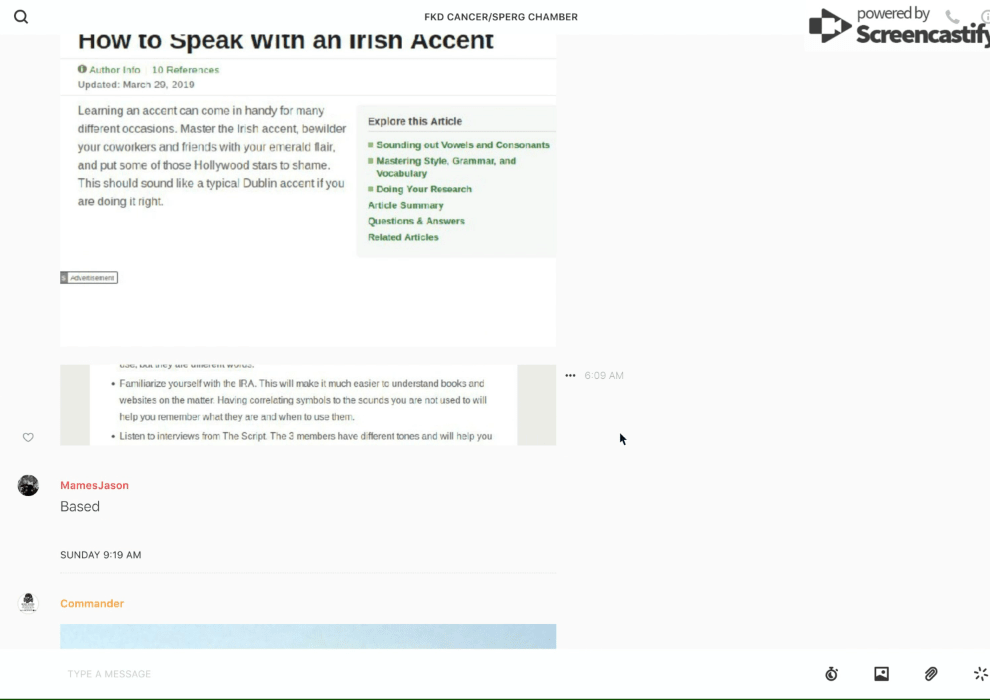Click the Commander username
This screenshot has width=990, height=700.
92,604
